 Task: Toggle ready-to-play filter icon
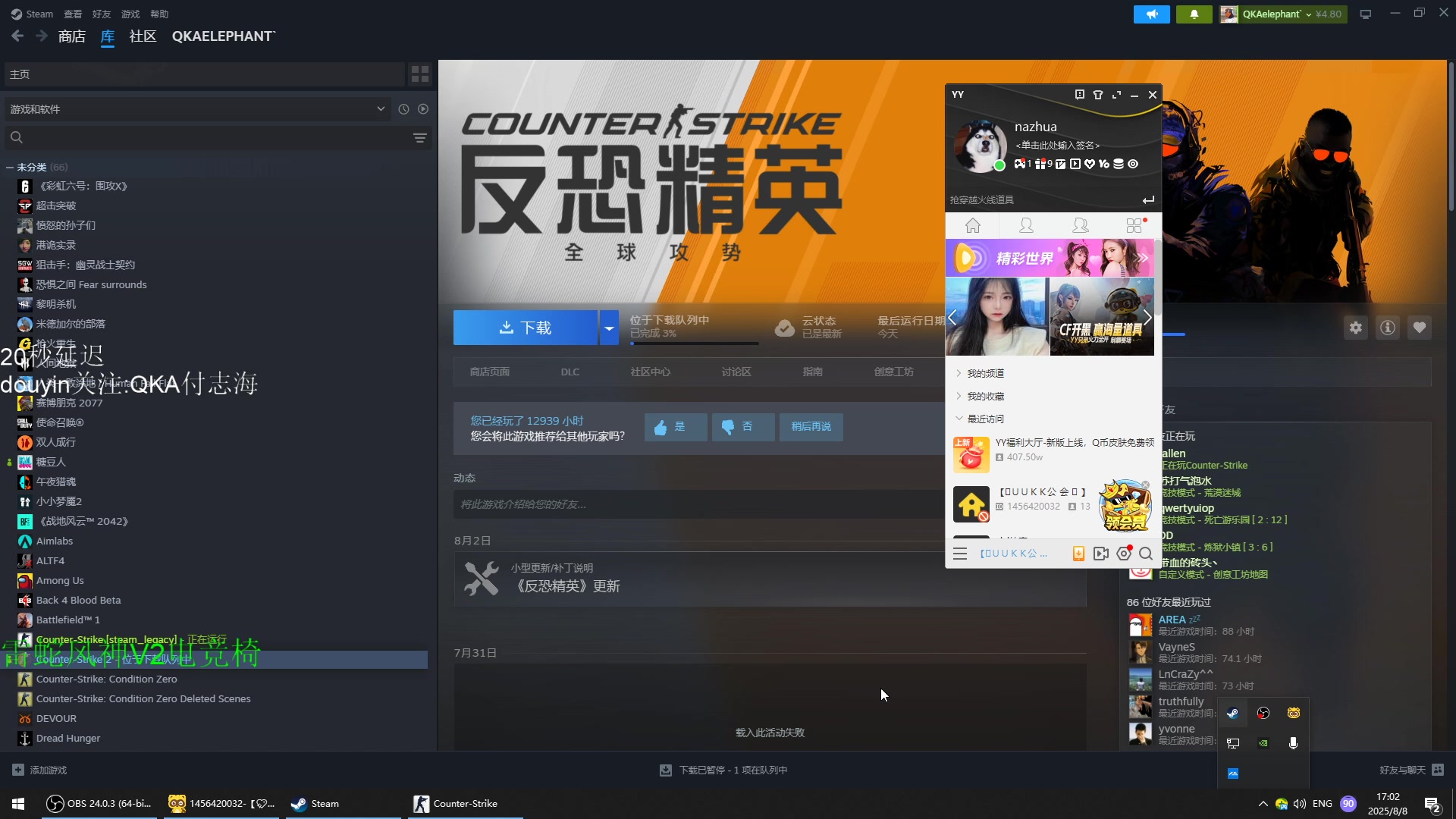pyautogui.click(x=423, y=109)
